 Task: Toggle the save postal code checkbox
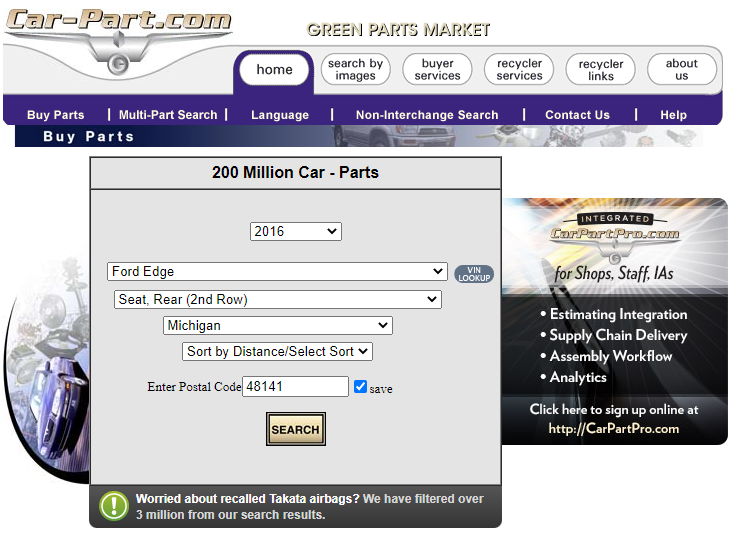point(360,387)
